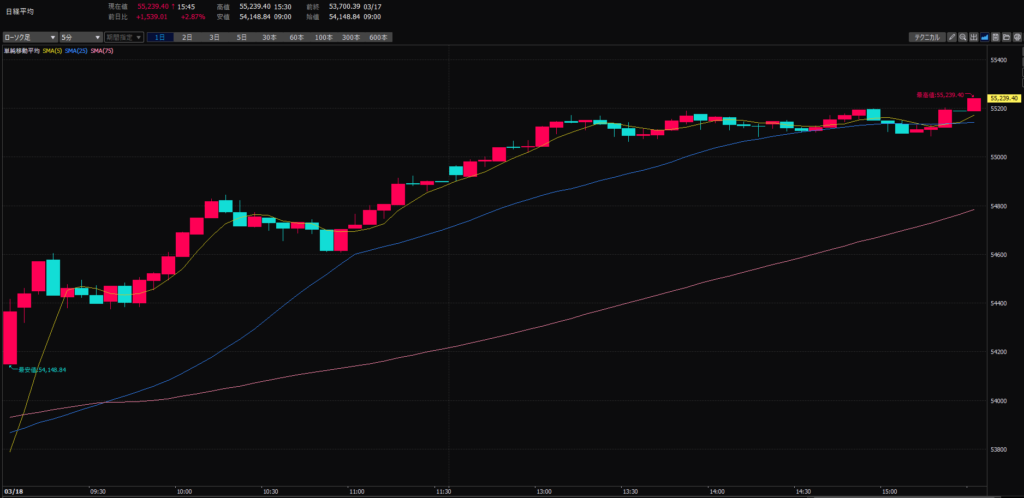
Task: Click the yellow current price label 55,239.40
Action: tap(1002, 98)
